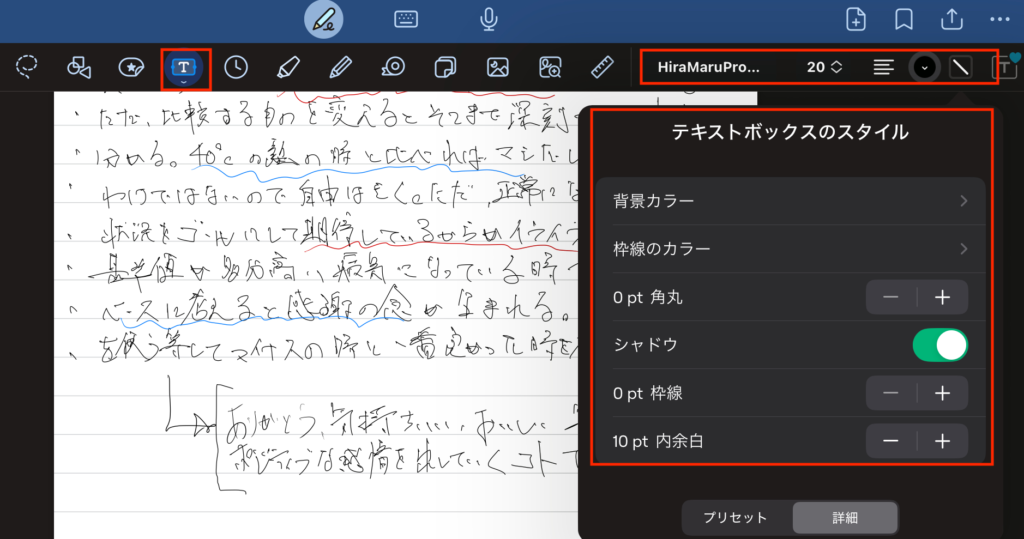Open text alignment options
The width and height of the screenshot is (1024, 539).
pos(883,67)
